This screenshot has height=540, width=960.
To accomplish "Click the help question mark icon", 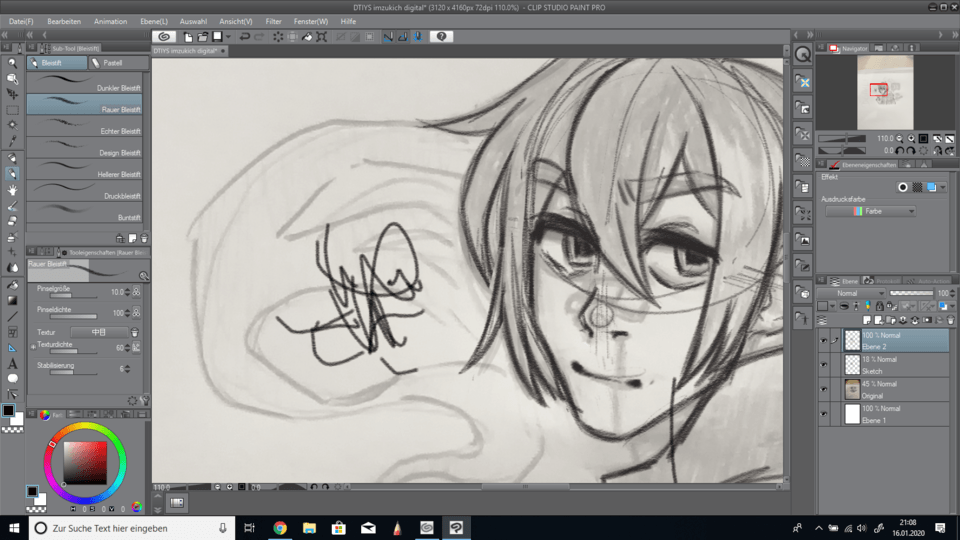I will pos(442,37).
